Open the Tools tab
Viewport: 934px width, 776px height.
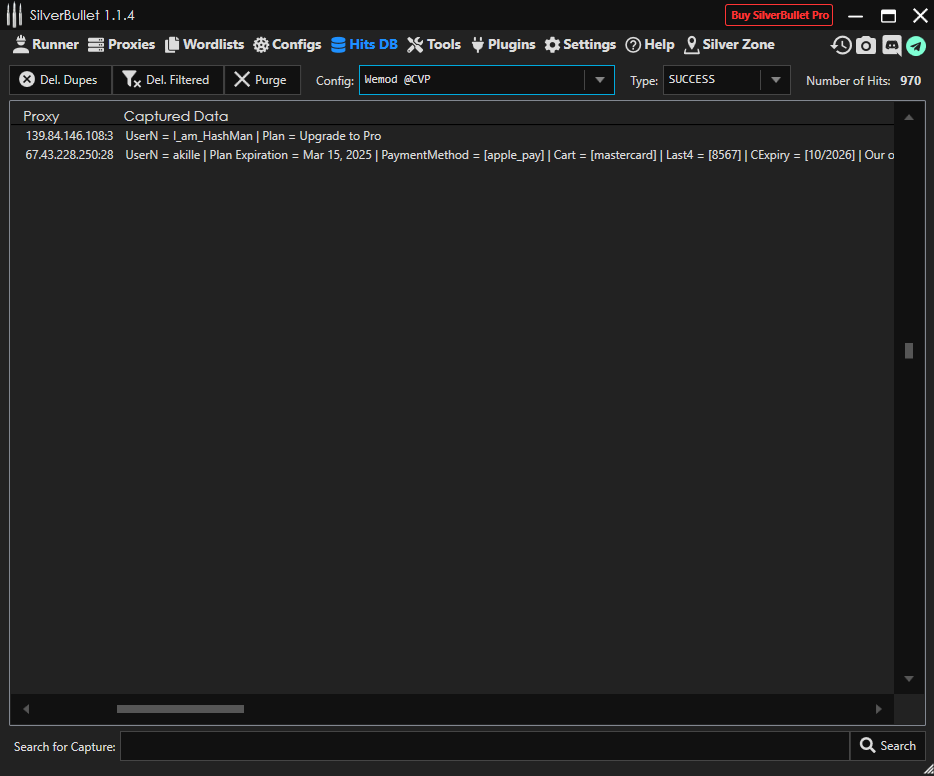(434, 45)
